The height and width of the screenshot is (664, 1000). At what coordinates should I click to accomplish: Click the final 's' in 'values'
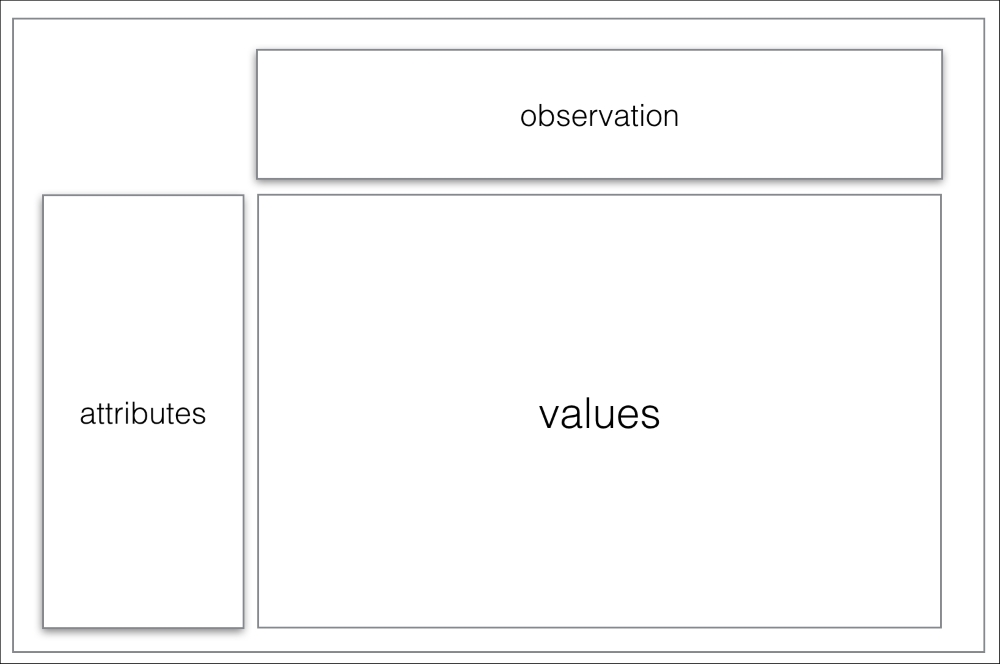[651, 417]
